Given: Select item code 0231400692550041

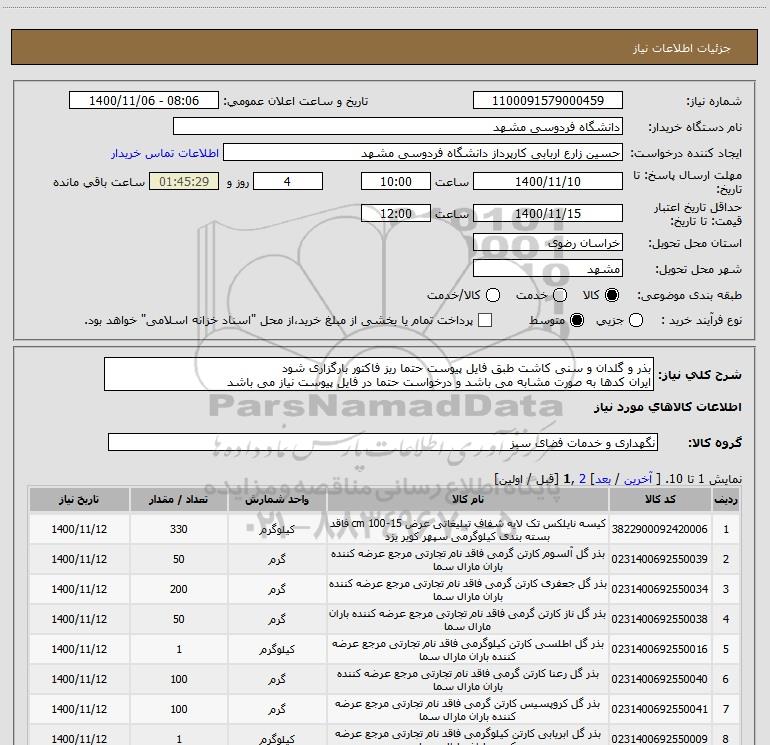Looking at the screenshot, I should tap(660, 709).
